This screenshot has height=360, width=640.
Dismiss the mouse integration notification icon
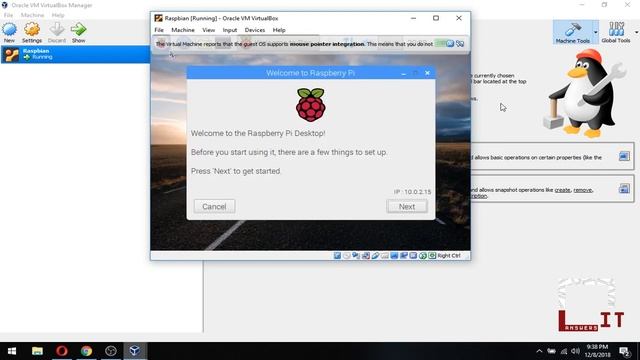450,44
